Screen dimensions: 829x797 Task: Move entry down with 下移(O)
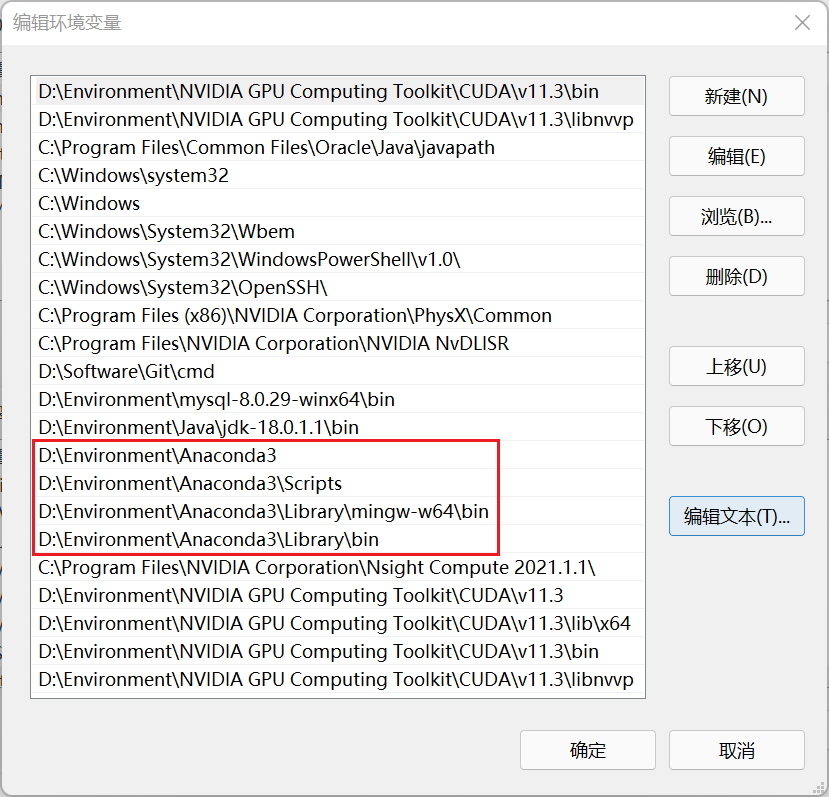click(x=736, y=426)
